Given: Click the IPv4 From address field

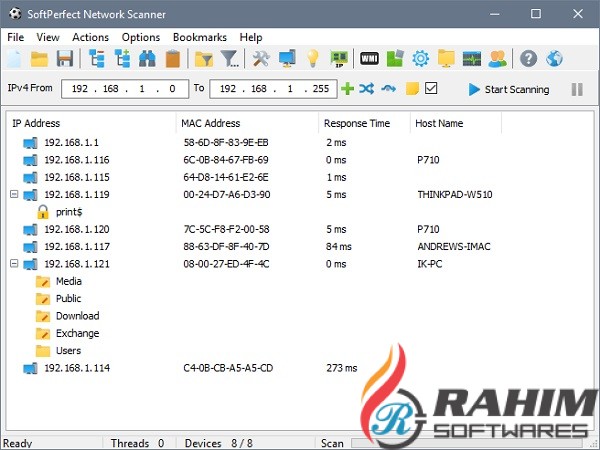Looking at the screenshot, I should pos(125,89).
